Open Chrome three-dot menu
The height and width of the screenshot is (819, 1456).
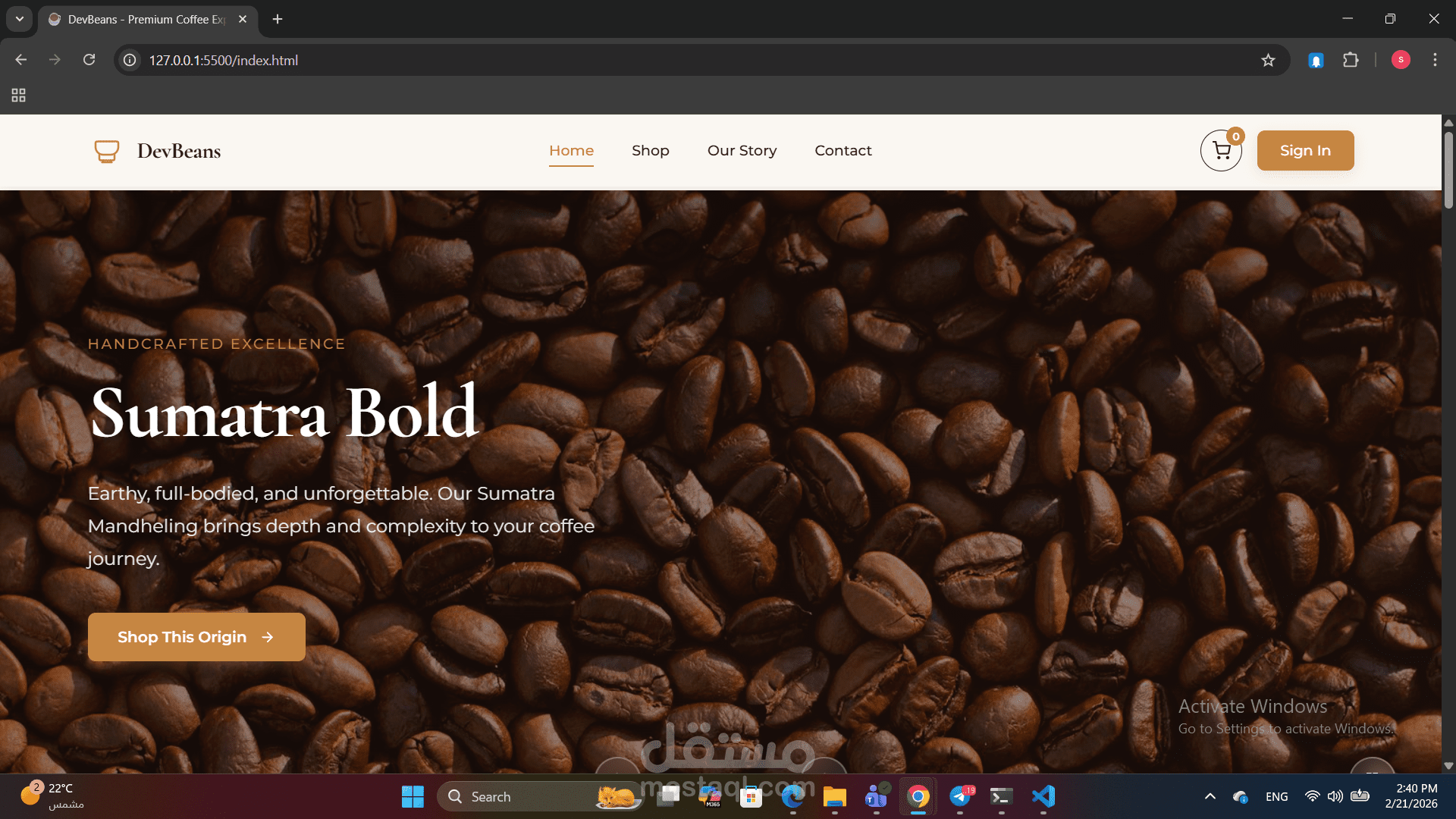point(1435,60)
